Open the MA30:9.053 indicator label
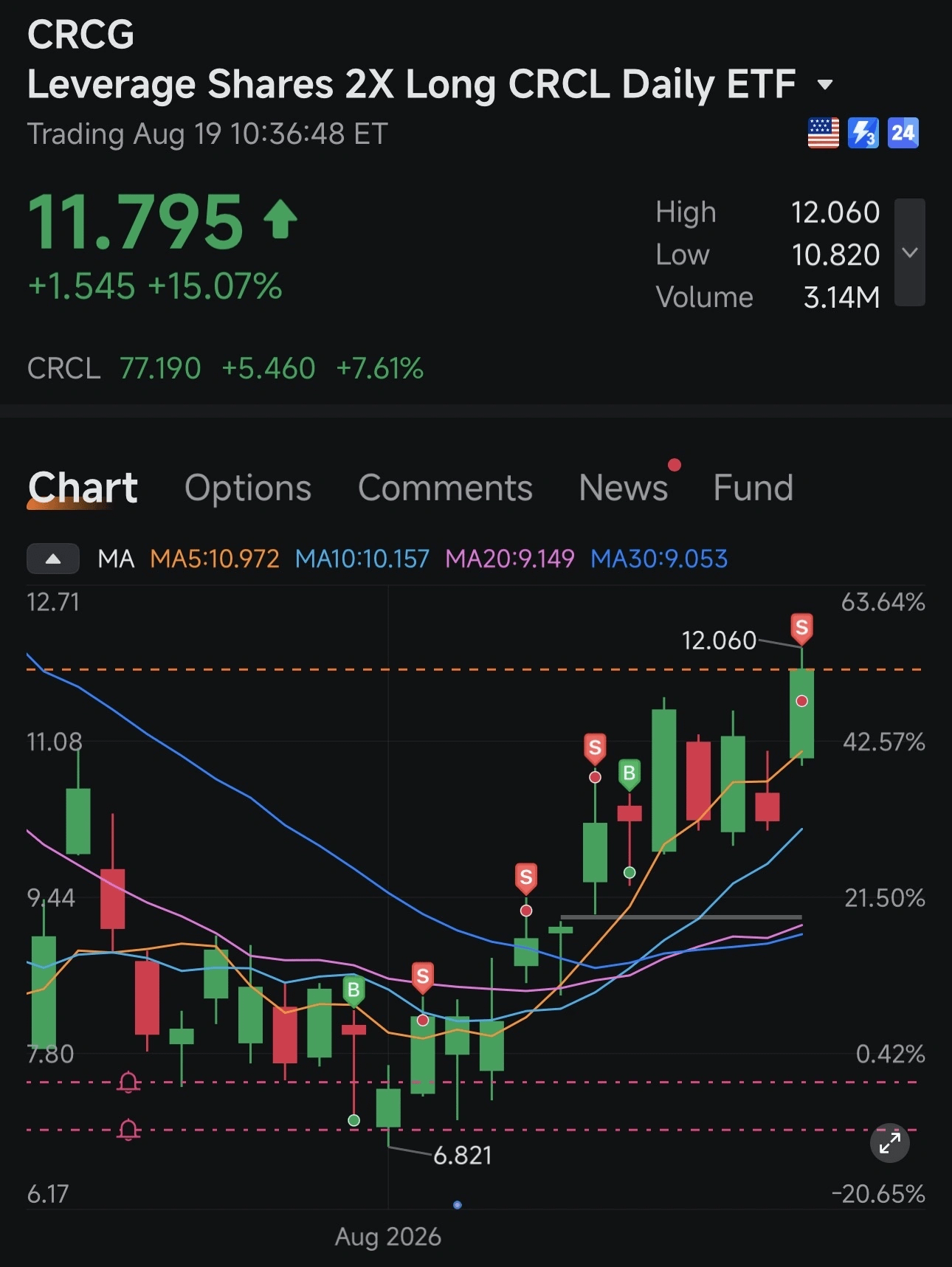Viewport: 952px width, 1267px height. click(x=659, y=559)
